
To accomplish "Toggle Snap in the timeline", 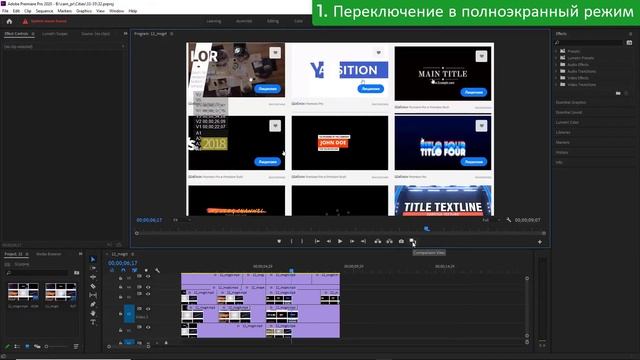I will (123, 271).
